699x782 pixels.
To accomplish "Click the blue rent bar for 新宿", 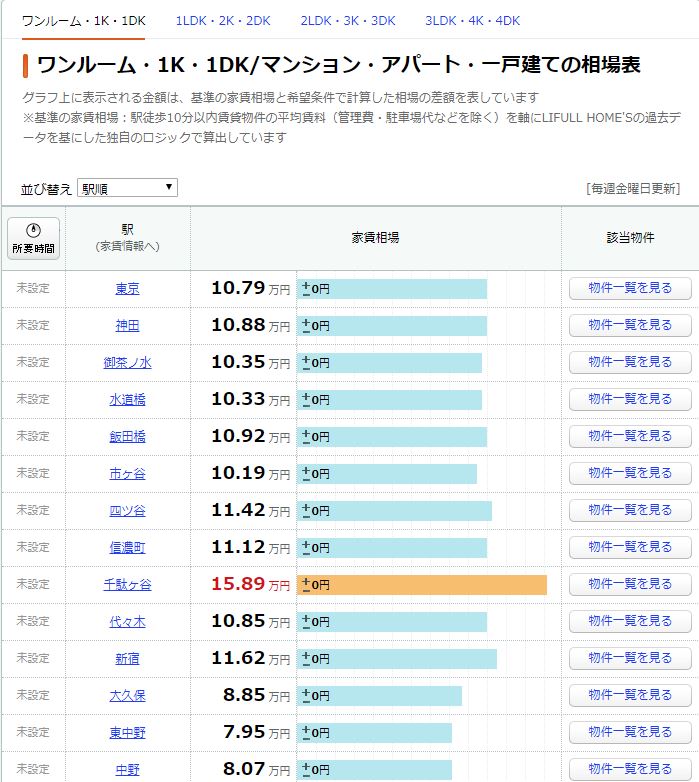I will tap(397, 659).
